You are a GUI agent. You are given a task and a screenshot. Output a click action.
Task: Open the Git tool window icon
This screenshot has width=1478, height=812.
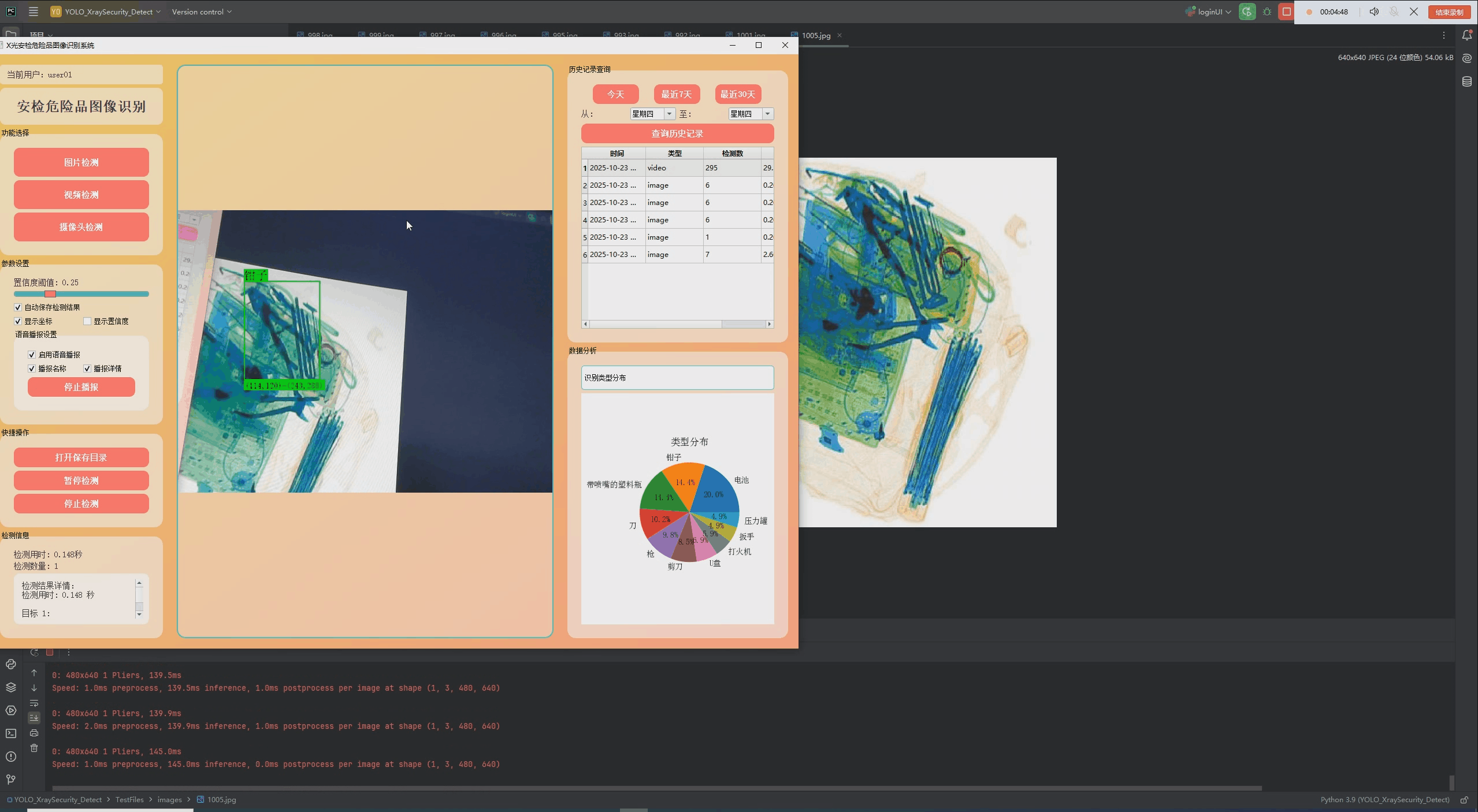(10, 780)
